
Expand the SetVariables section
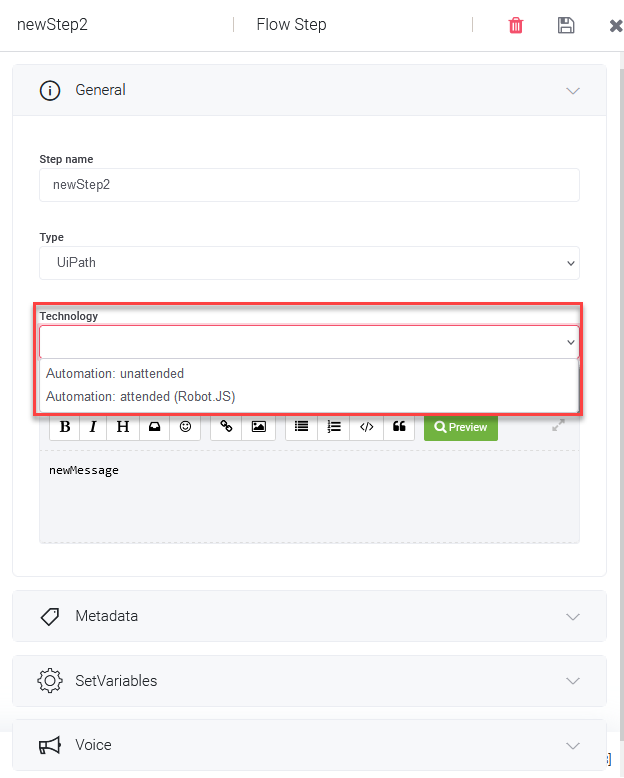310,681
